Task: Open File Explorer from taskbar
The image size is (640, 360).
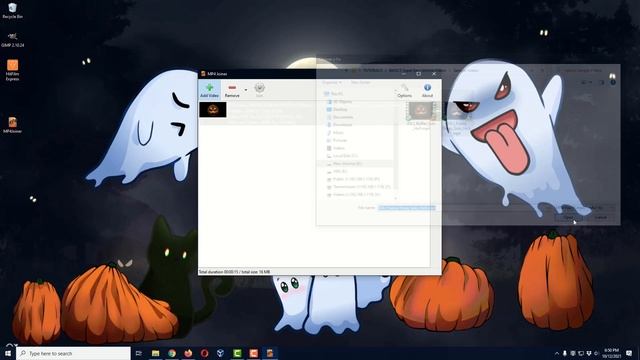Action: click(156, 353)
